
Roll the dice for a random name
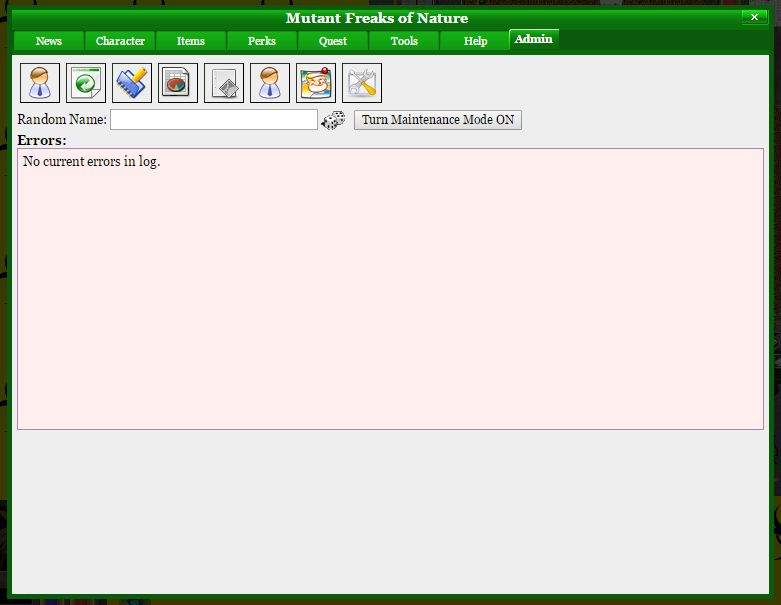333,120
